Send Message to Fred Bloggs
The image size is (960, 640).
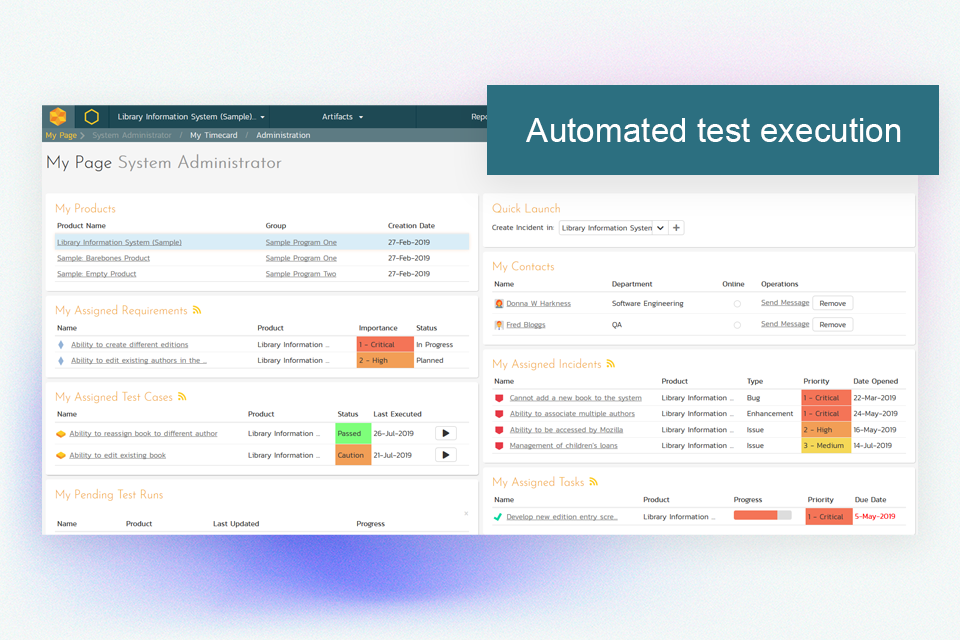pos(785,324)
